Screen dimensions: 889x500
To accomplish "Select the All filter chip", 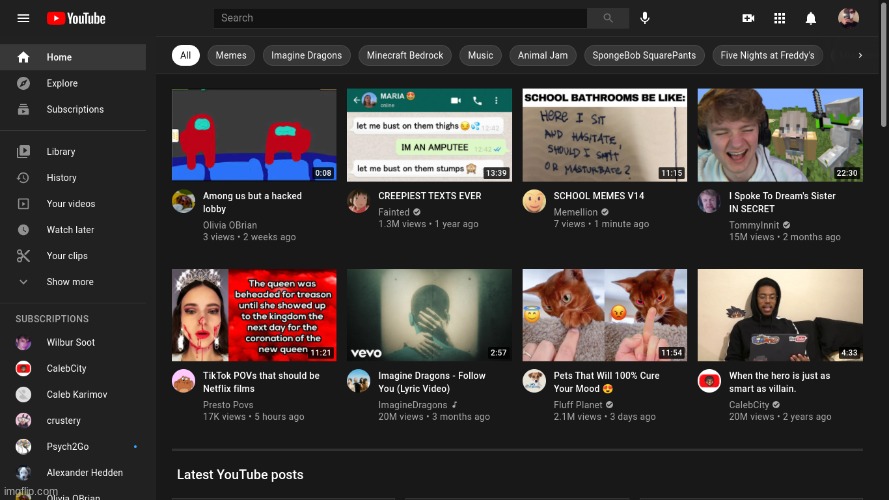I will click(x=185, y=55).
